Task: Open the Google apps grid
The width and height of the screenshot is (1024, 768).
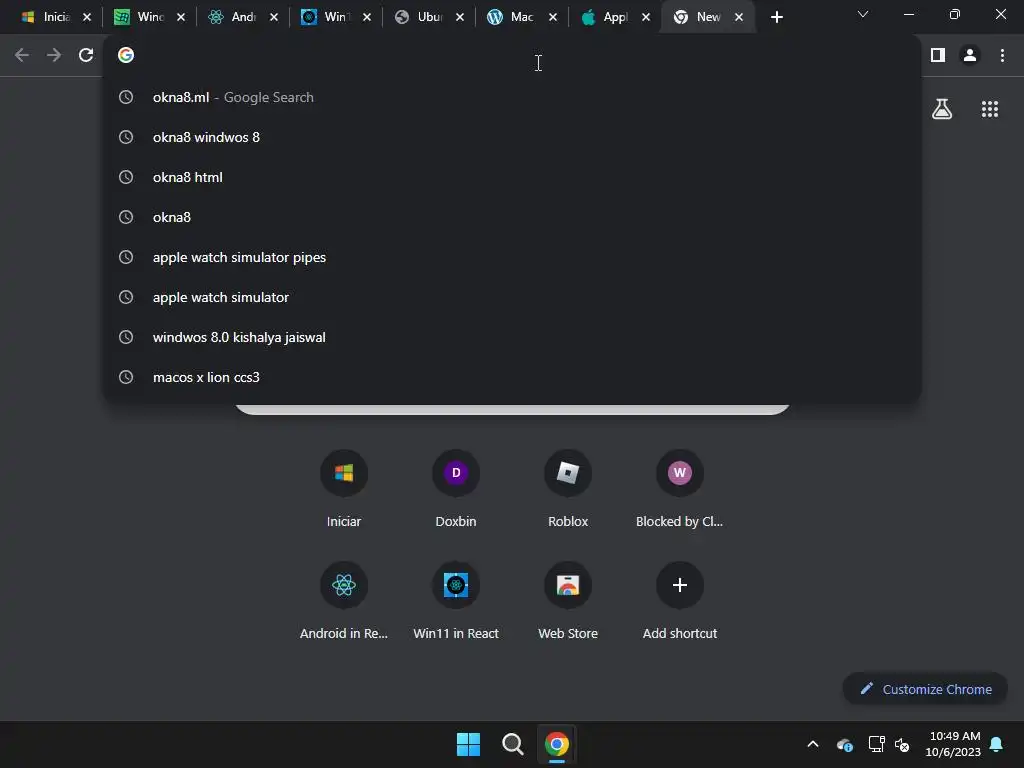Action: (x=989, y=109)
